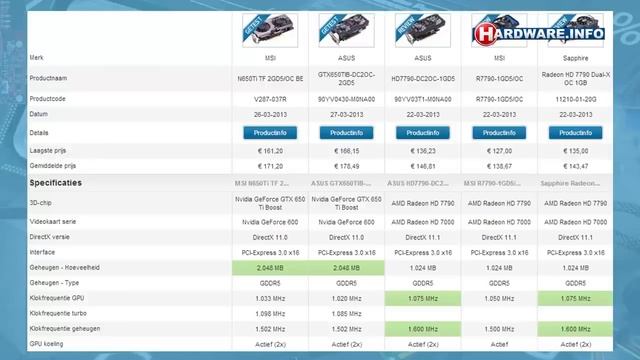Viewport: 640px width, 360px height.
Task: Click the Gemiddelde prijs row label
Action: point(53,166)
